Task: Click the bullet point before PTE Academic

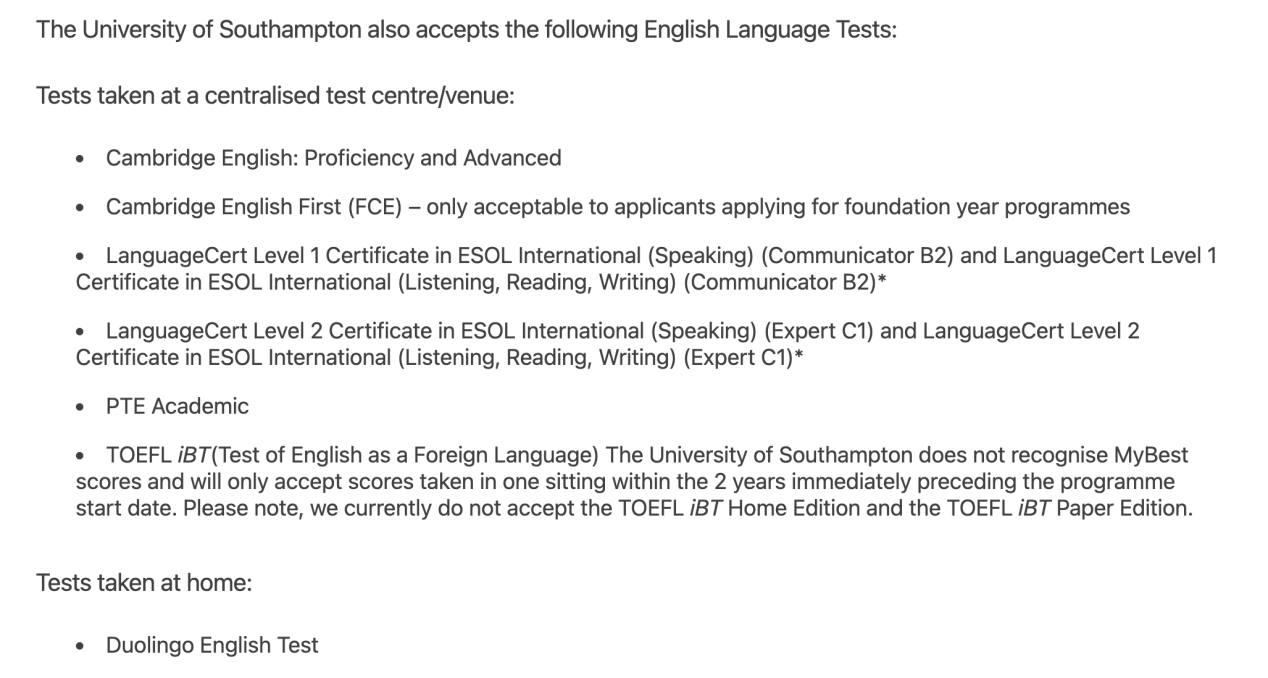Action: point(81,408)
